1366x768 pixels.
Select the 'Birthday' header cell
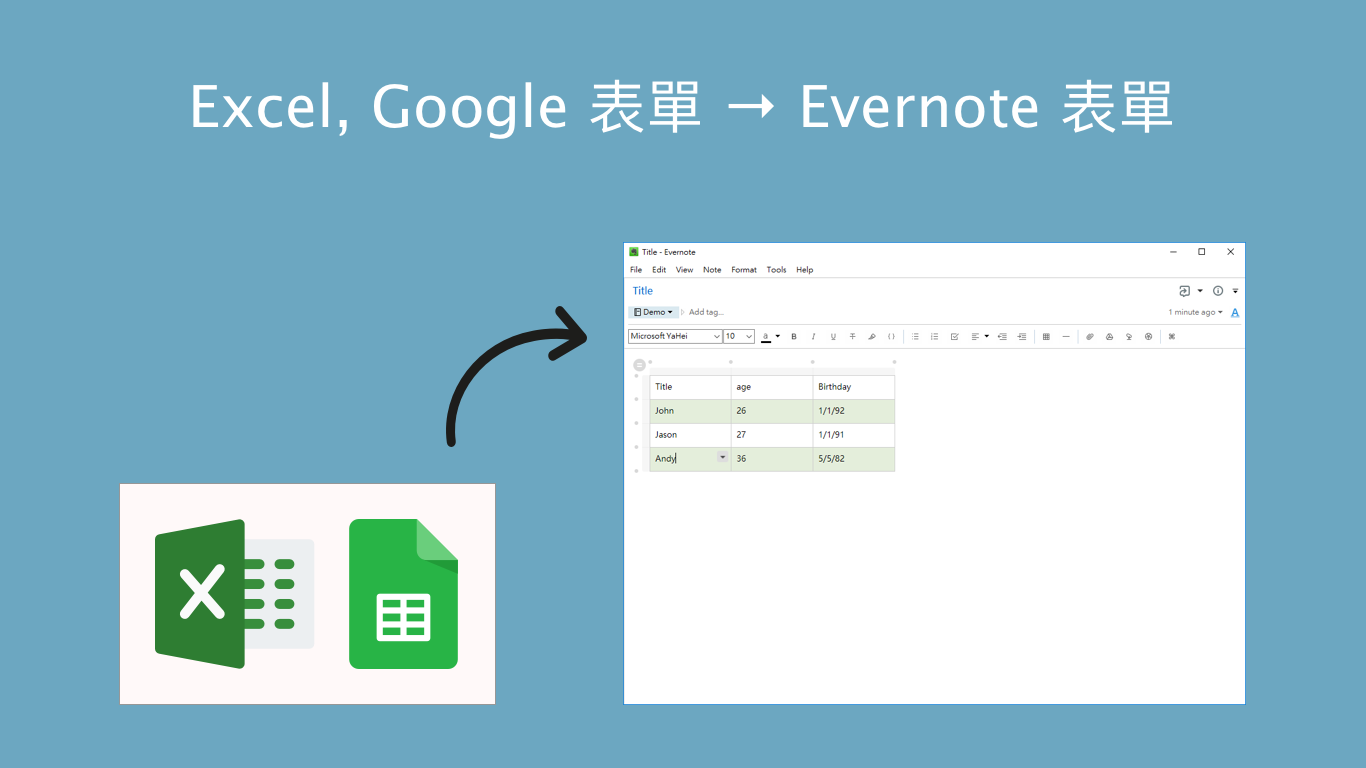(x=854, y=387)
